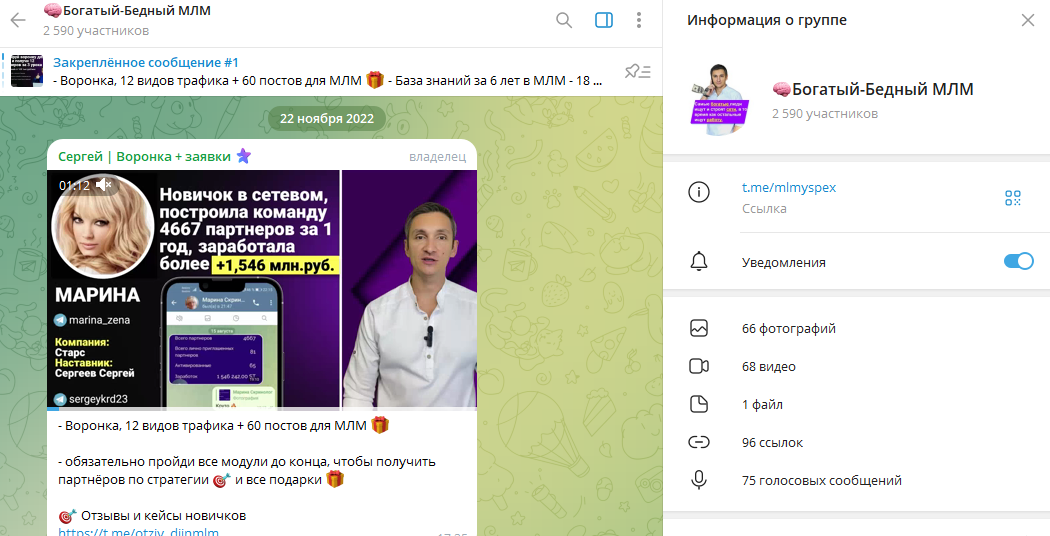Click the photos icon in group info

698,328
